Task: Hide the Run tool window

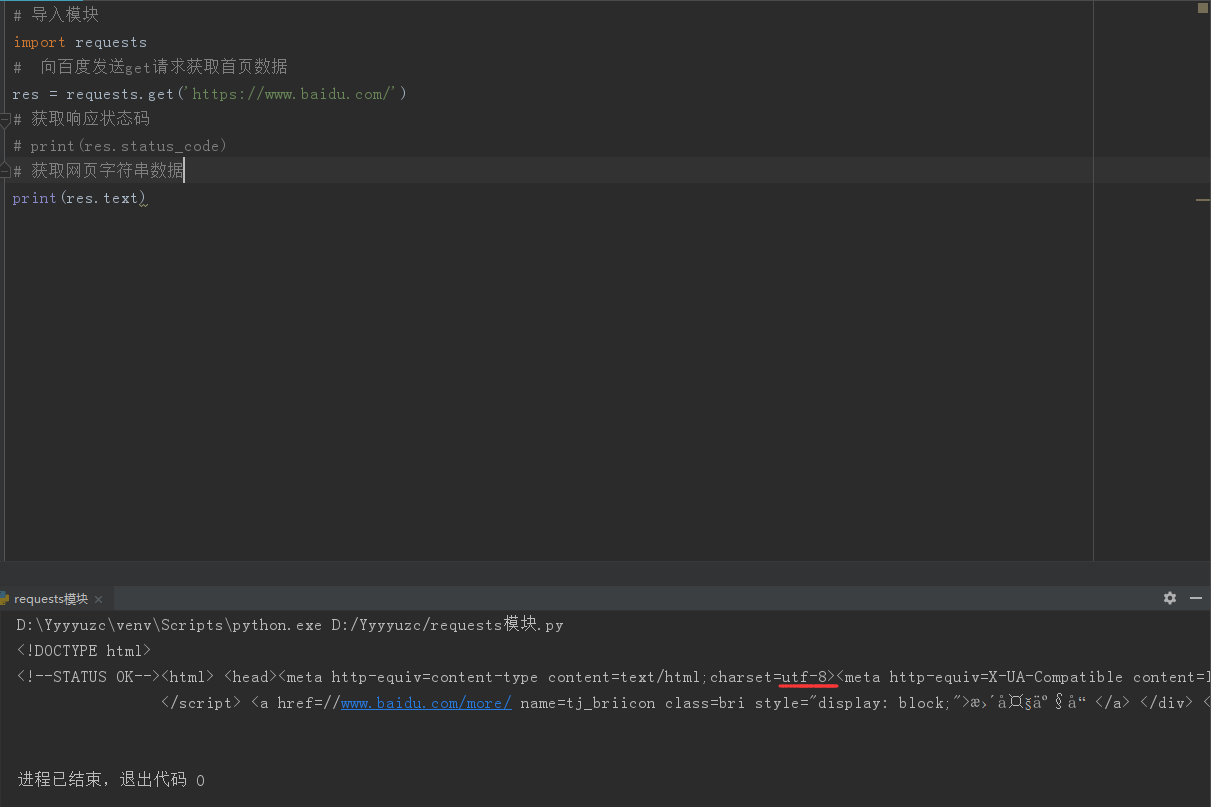Action: coord(1195,598)
